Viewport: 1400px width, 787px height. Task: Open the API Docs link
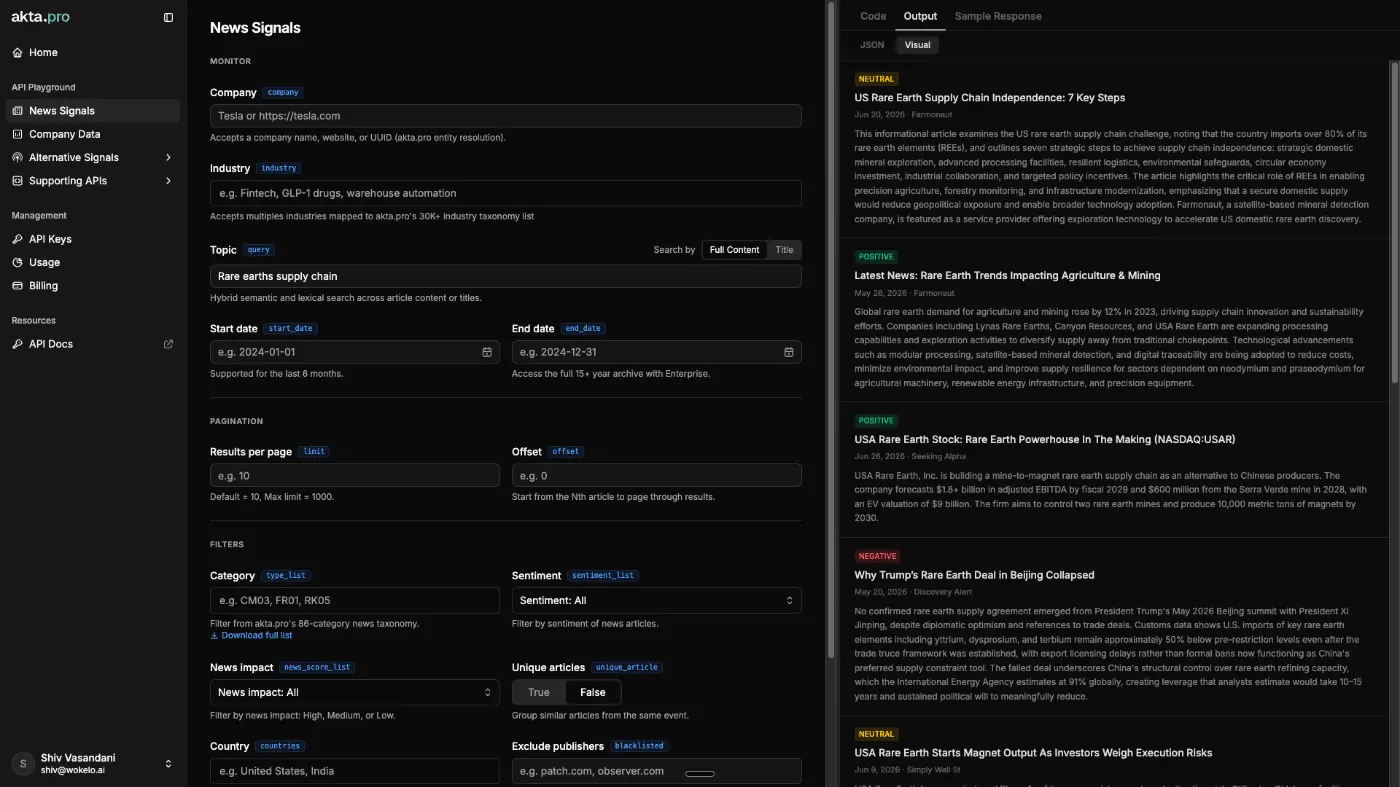click(93, 344)
